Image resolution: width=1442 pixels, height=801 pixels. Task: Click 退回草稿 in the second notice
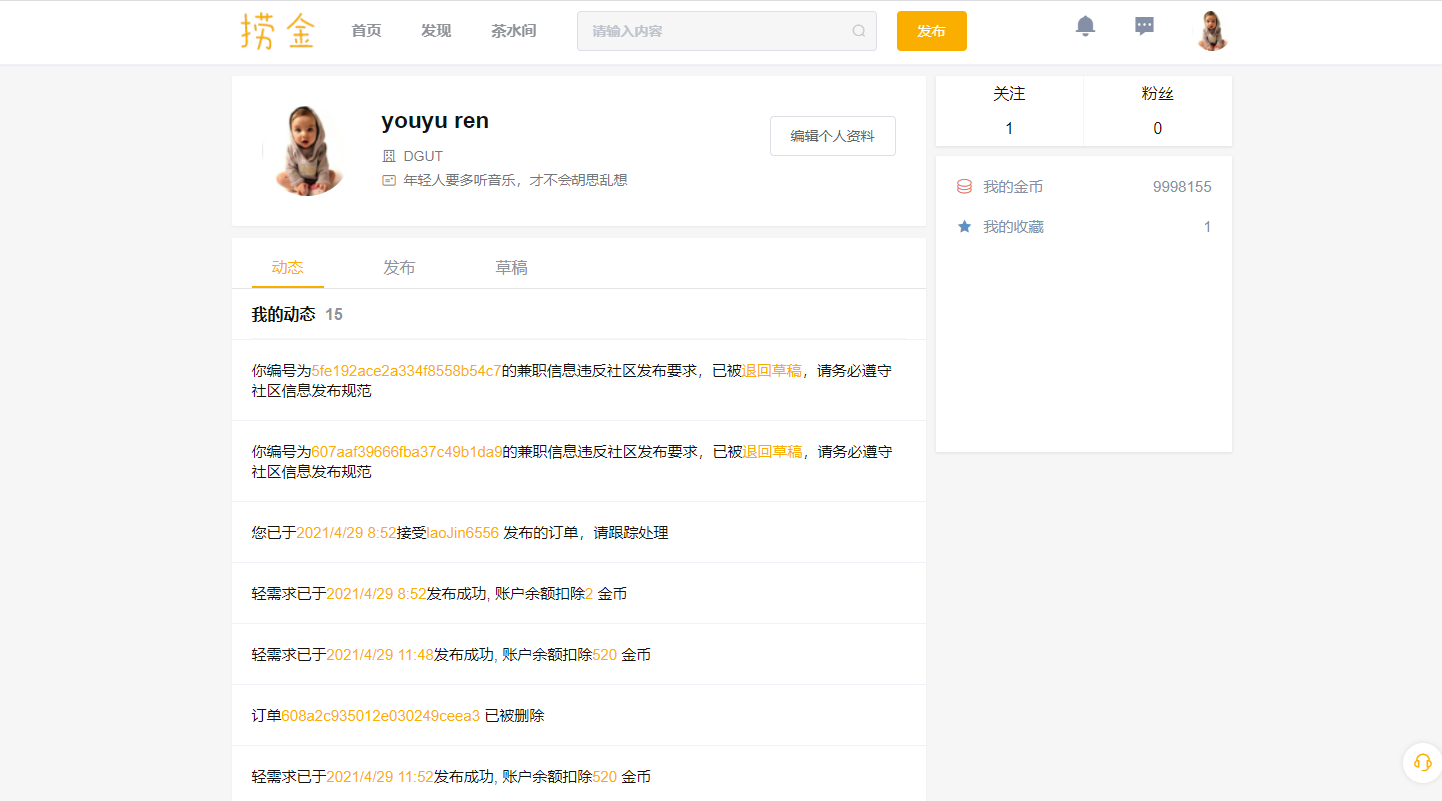pyautogui.click(x=772, y=451)
